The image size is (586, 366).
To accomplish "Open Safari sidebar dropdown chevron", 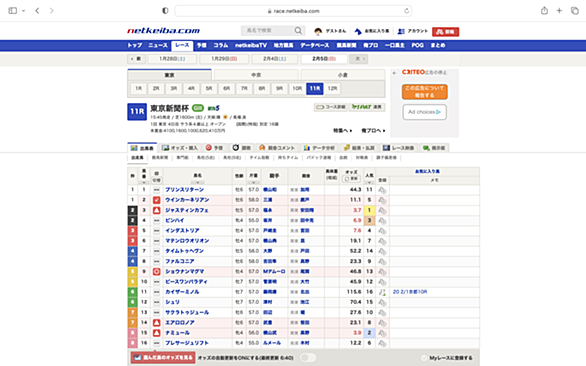I will click(23, 11).
